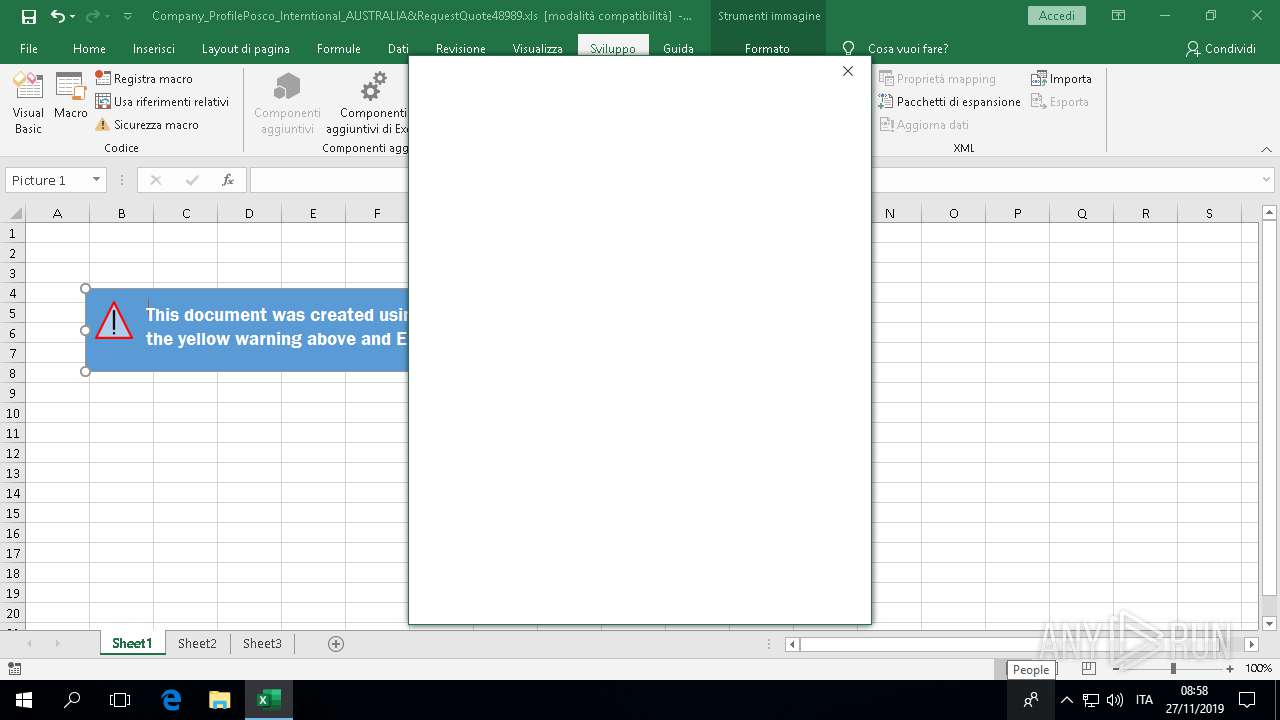The width and height of the screenshot is (1280, 720).
Task: Collapse the ribbon with the chevron
Action: coord(1266,148)
